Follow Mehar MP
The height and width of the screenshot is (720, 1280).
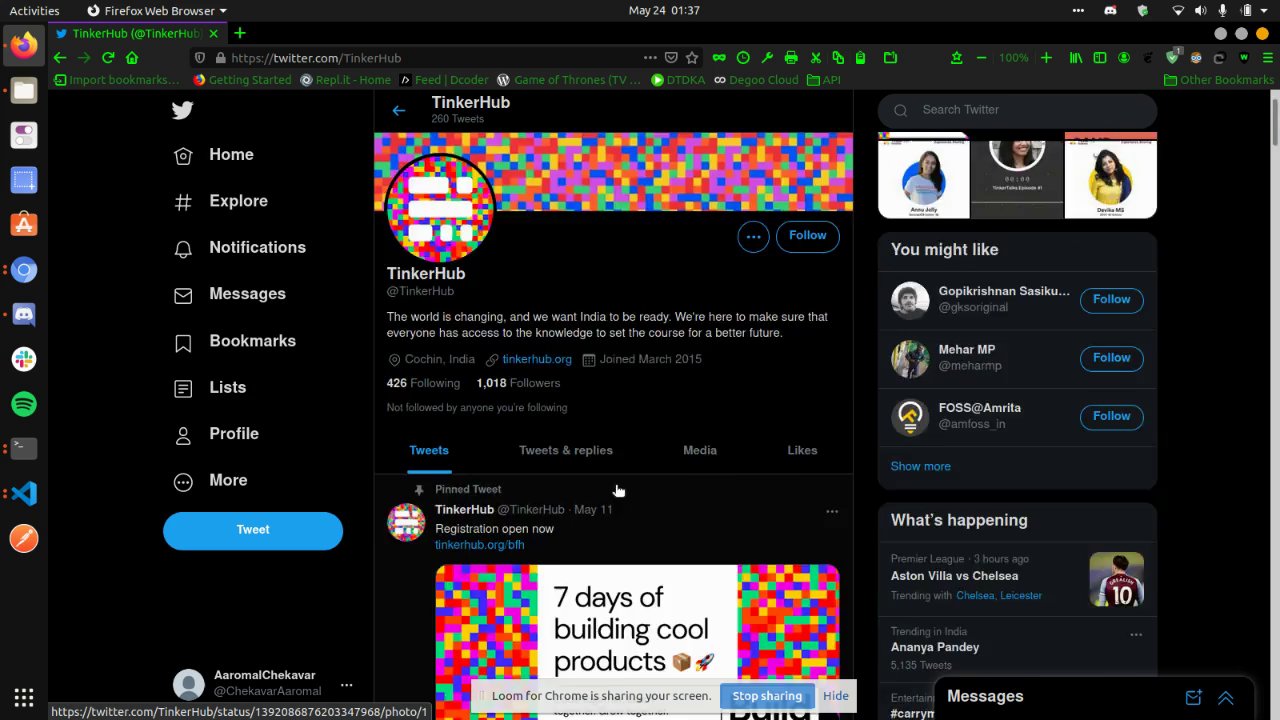(1111, 358)
